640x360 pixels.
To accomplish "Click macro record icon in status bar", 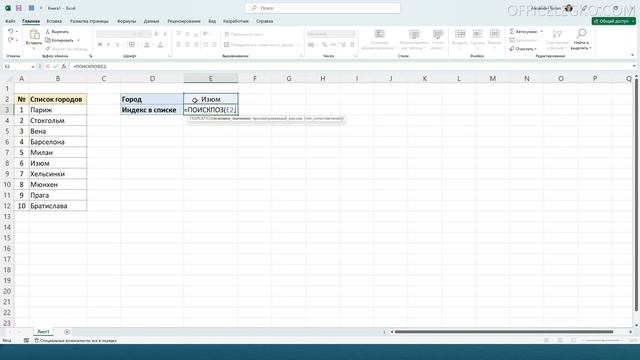I will (26, 340).
